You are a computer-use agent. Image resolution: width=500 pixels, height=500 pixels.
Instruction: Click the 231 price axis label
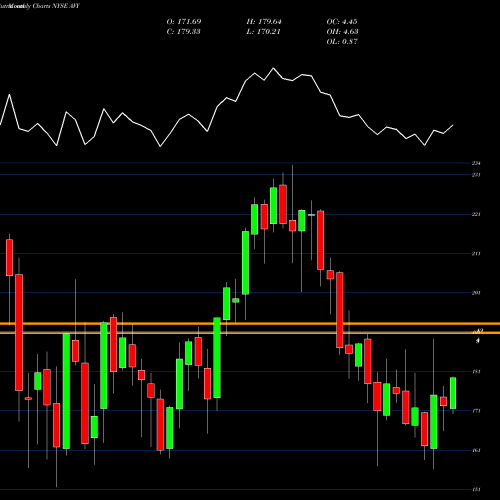click(476, 175)
